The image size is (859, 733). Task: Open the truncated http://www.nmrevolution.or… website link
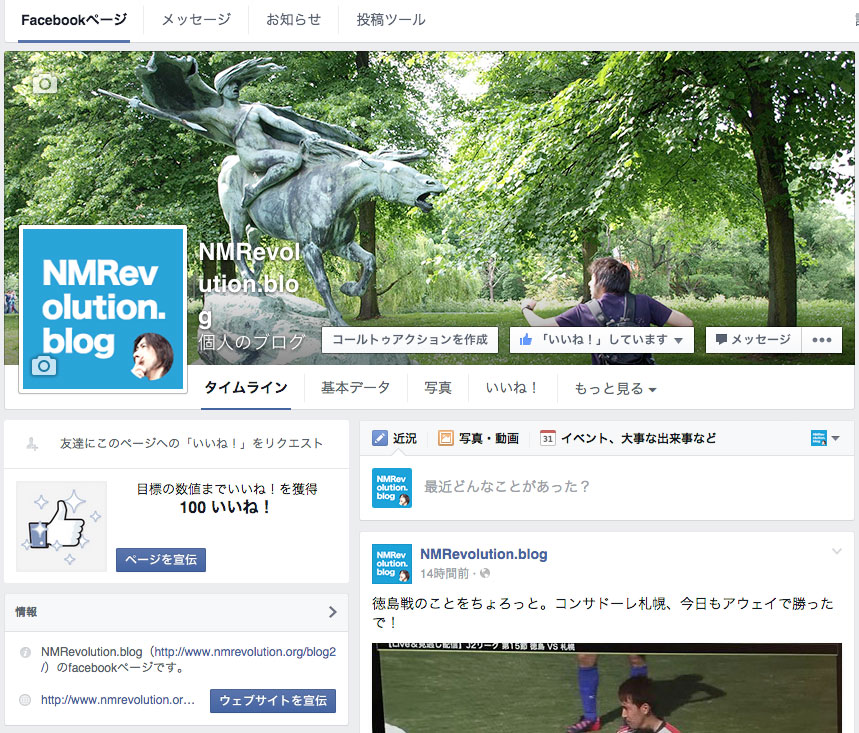coord(118,700)
